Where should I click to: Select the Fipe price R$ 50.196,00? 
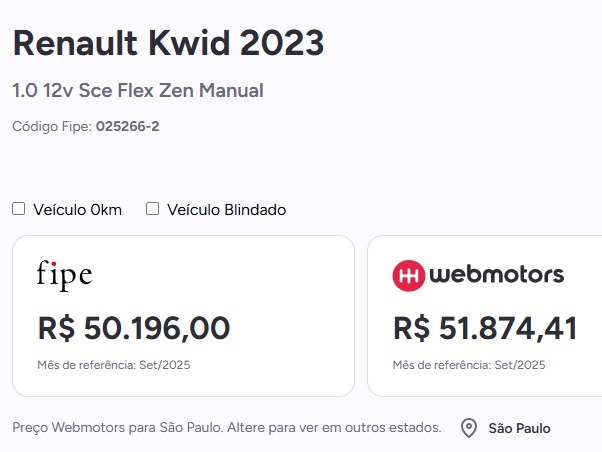coord(134,328)
